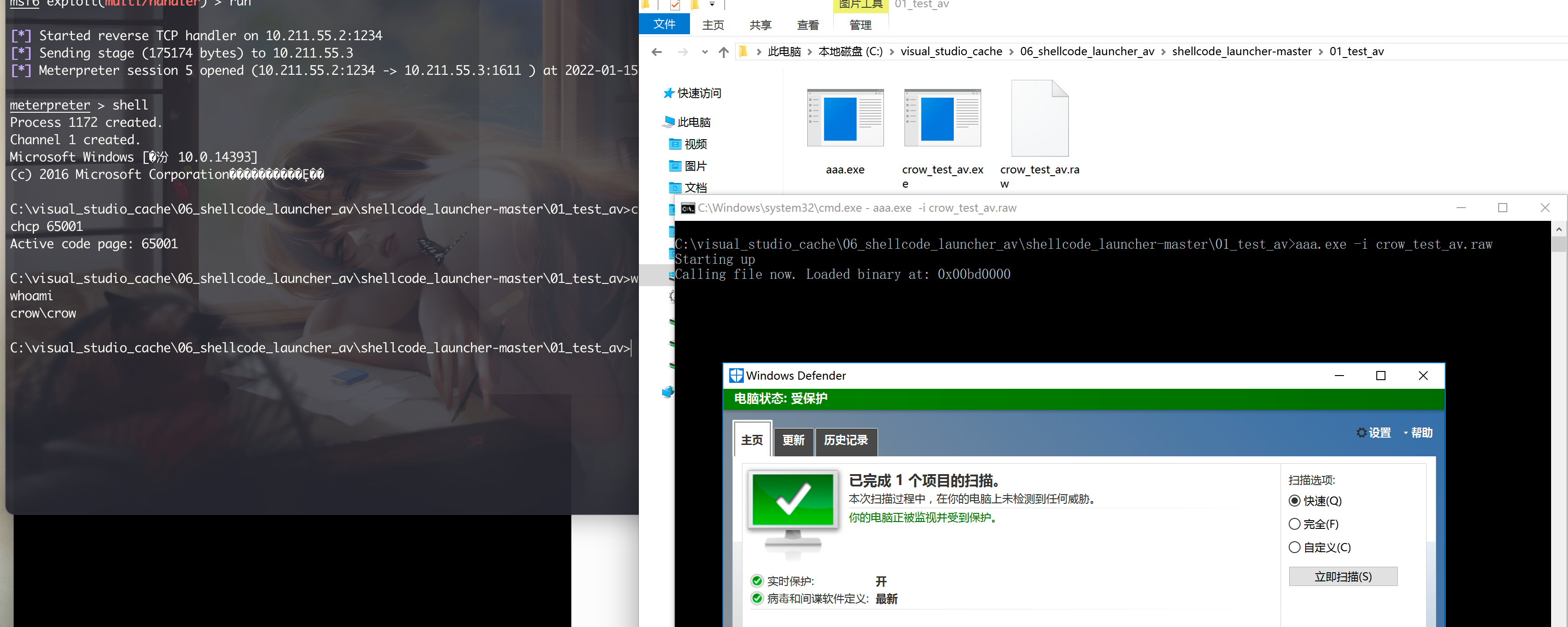This screenshot has height=627, width=1568.
Task: Open the 文件 ribbon tab in Explorer
Action: point(664,24)
